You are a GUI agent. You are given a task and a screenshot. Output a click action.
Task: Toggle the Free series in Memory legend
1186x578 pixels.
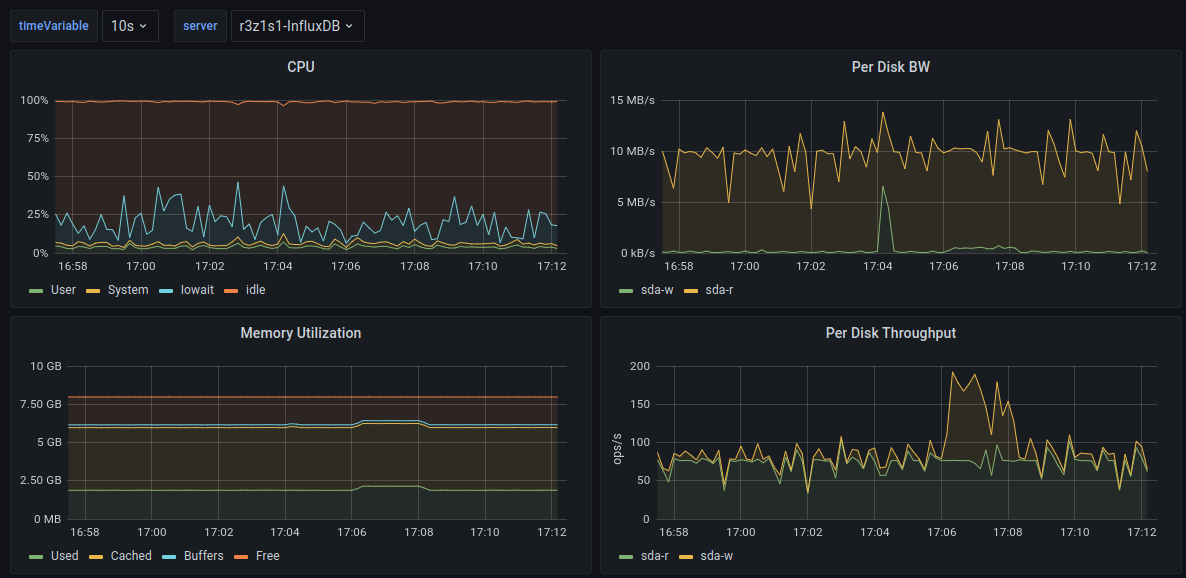point(267,556)
